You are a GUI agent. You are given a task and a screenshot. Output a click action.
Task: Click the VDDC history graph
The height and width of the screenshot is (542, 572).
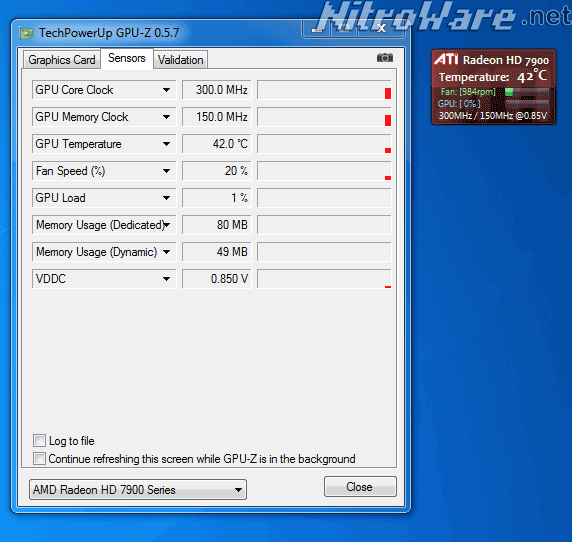click(324, 279)
